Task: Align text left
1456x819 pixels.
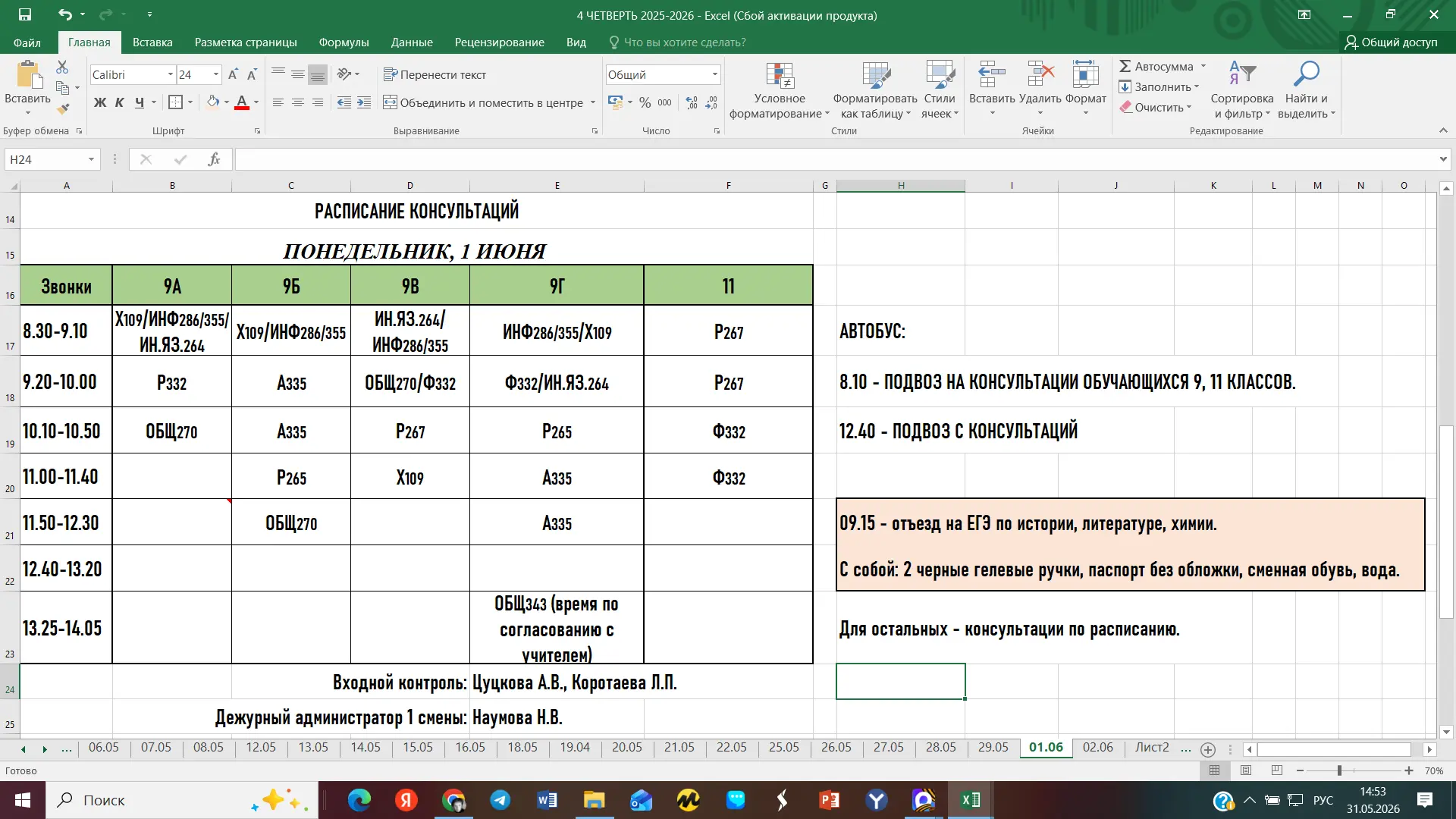Action: [278, 102]
